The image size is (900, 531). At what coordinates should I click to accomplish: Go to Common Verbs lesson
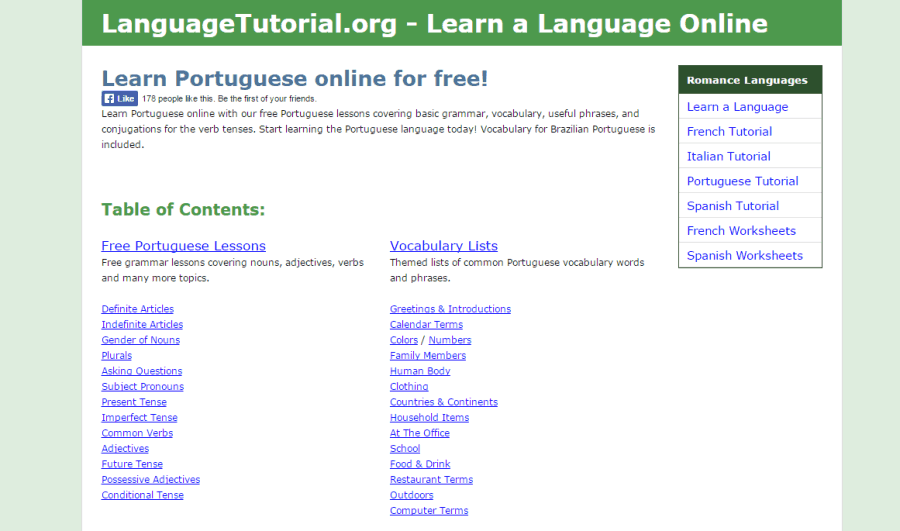point(137,433)
